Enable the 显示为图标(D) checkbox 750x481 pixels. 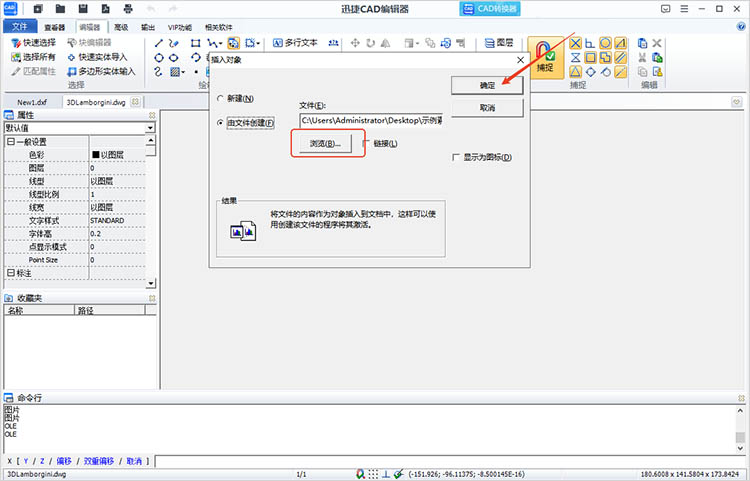456,157
